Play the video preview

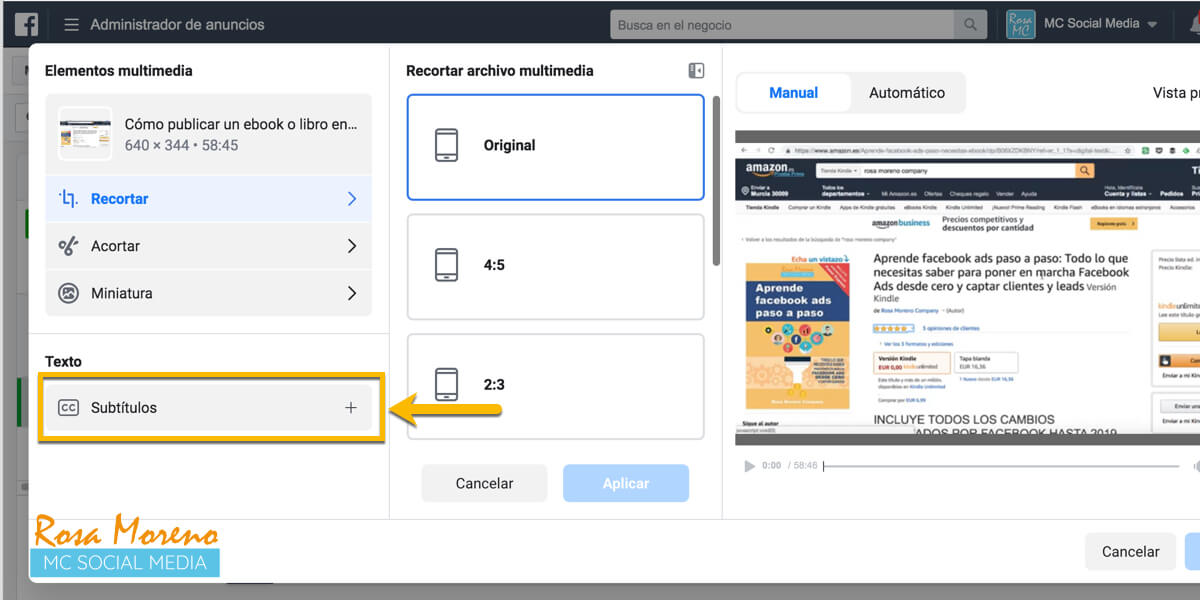(x=749, y=466)
